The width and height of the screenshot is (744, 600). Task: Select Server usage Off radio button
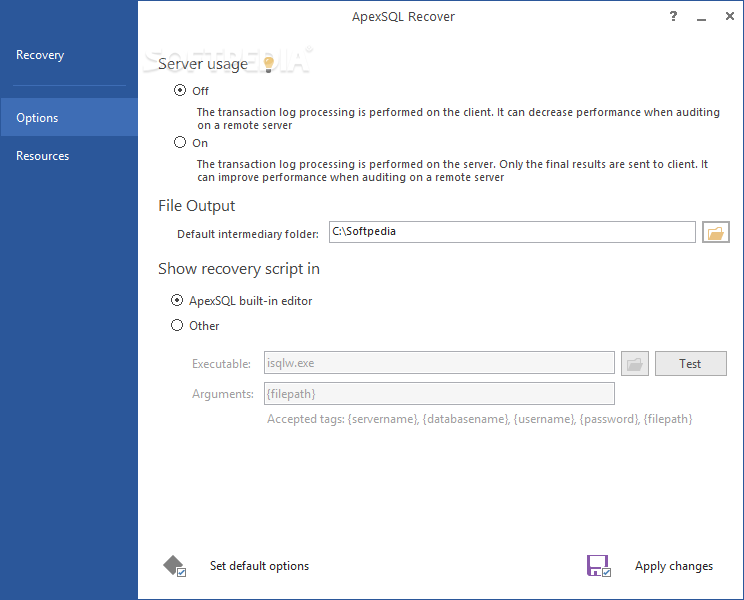pyautogui.click(x=180, y=90)
